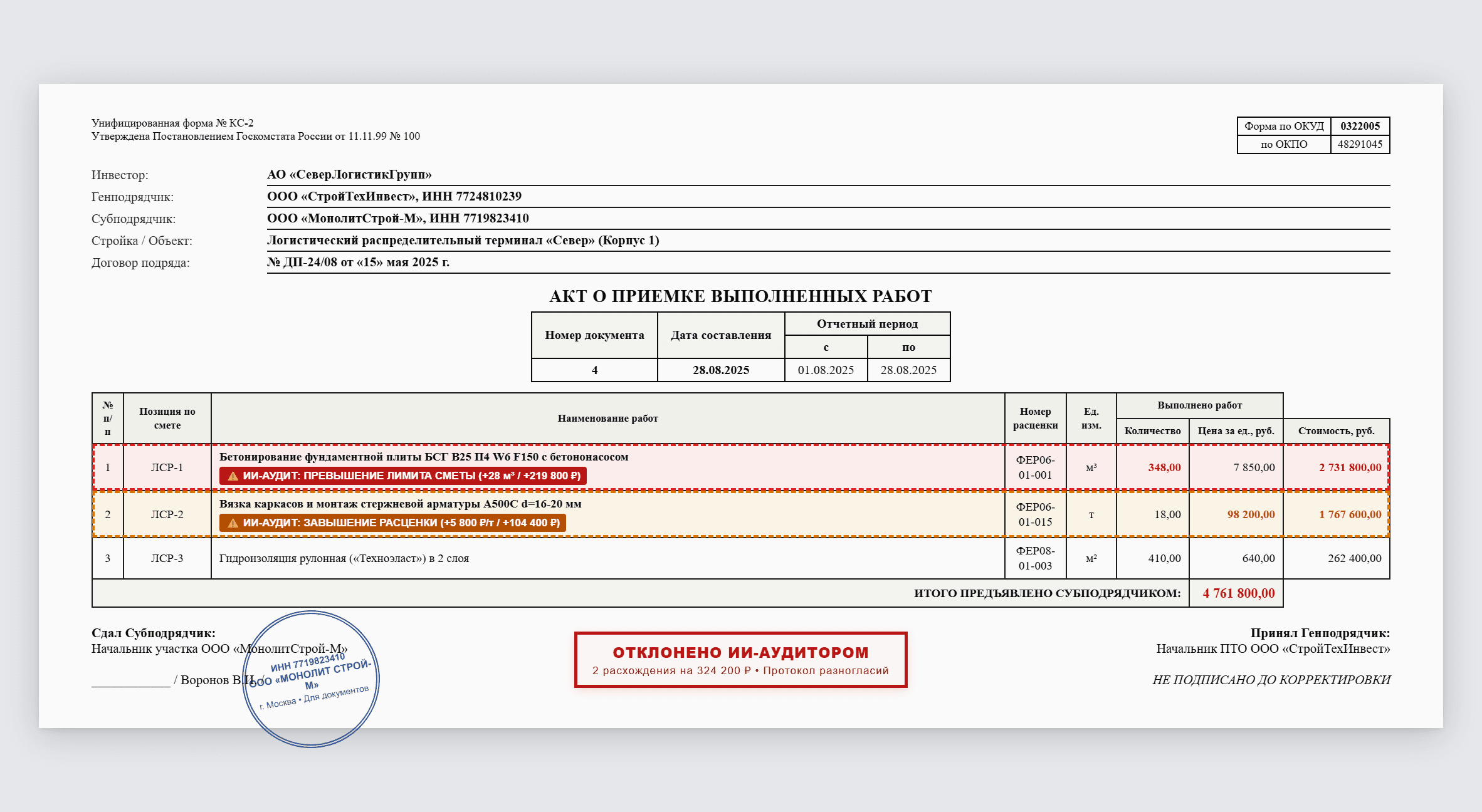Select the estimate position ЛСР-3

pos(167,558)
